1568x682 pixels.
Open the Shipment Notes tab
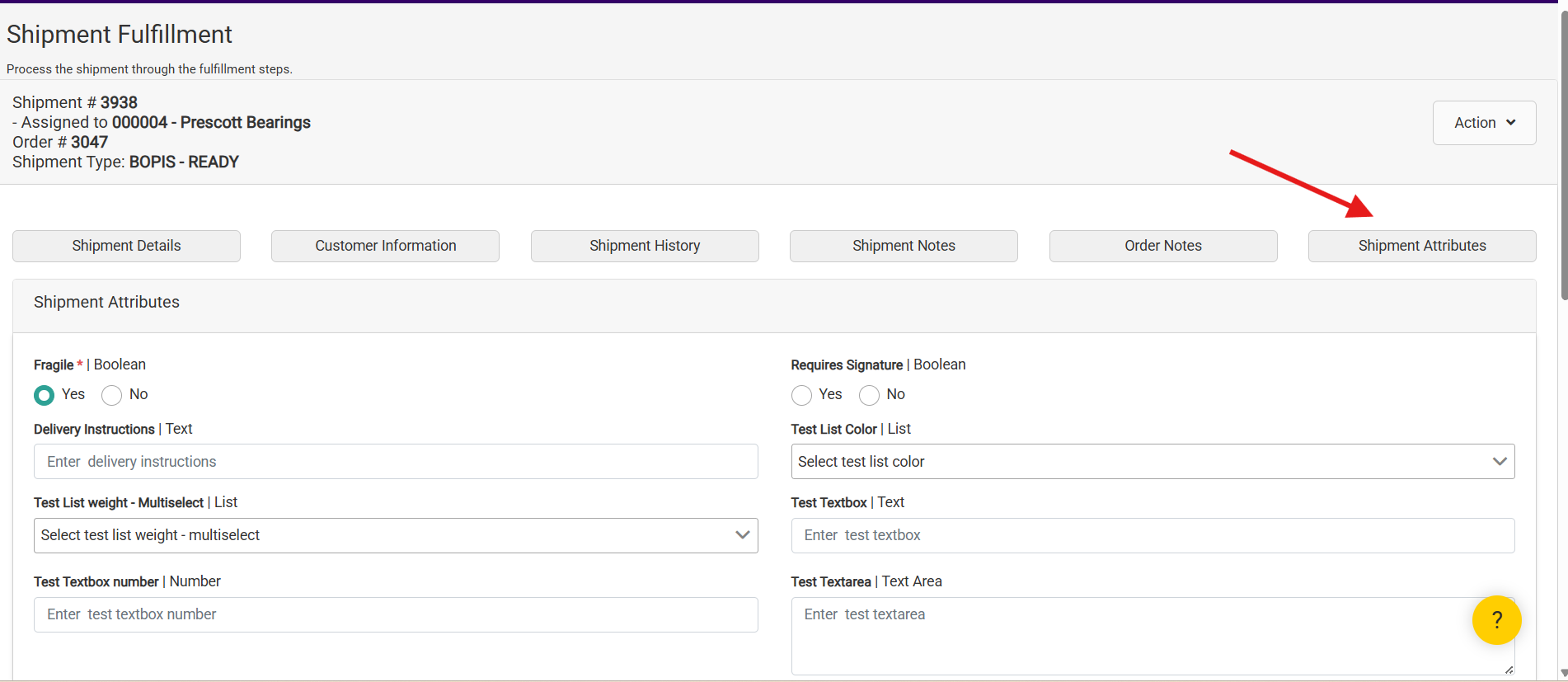click(x=904, y=246)
